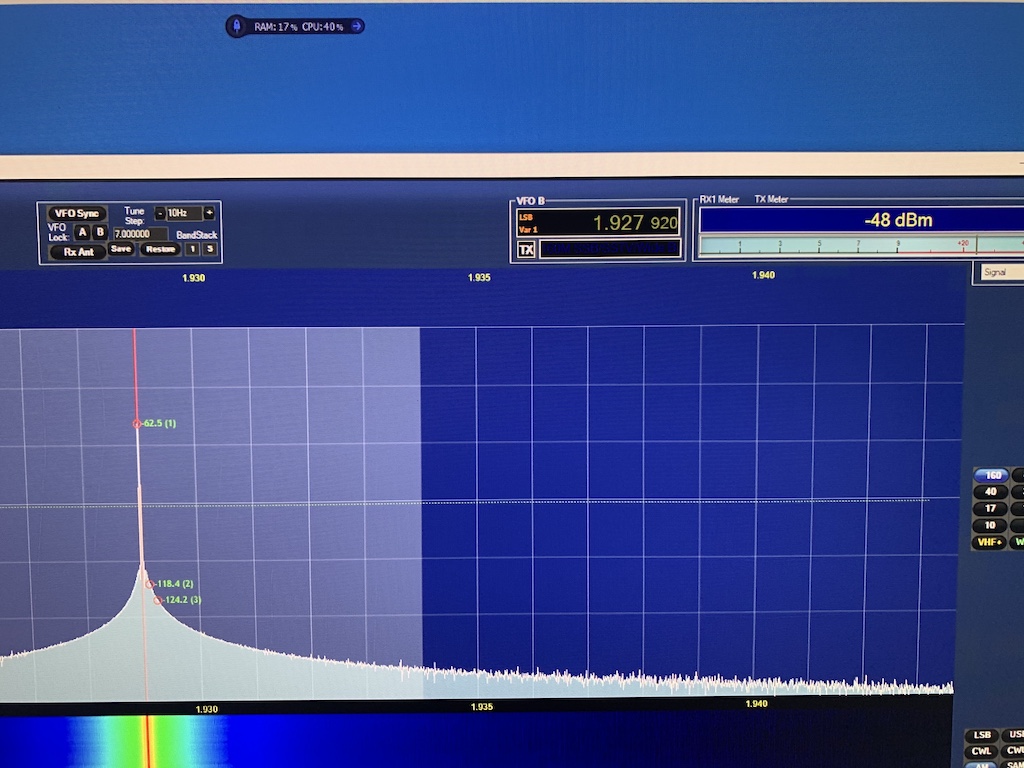Decrease tune step with minus button
1024x768 pixels.
(x=159, y=213)
